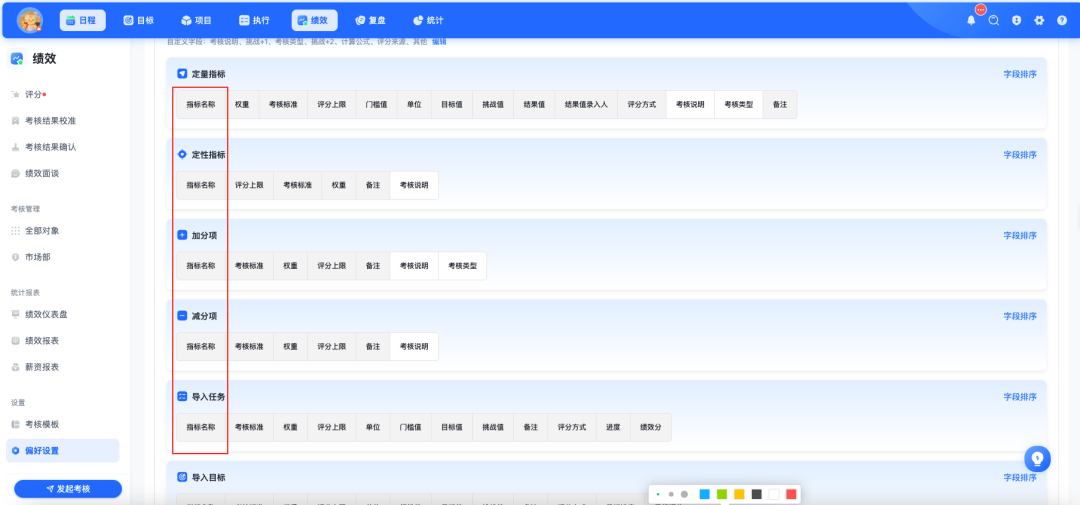This screenshot has width=1080, height=505.
Task: Click the 定量指标 section icon
Action: click(x=182, y=74)
